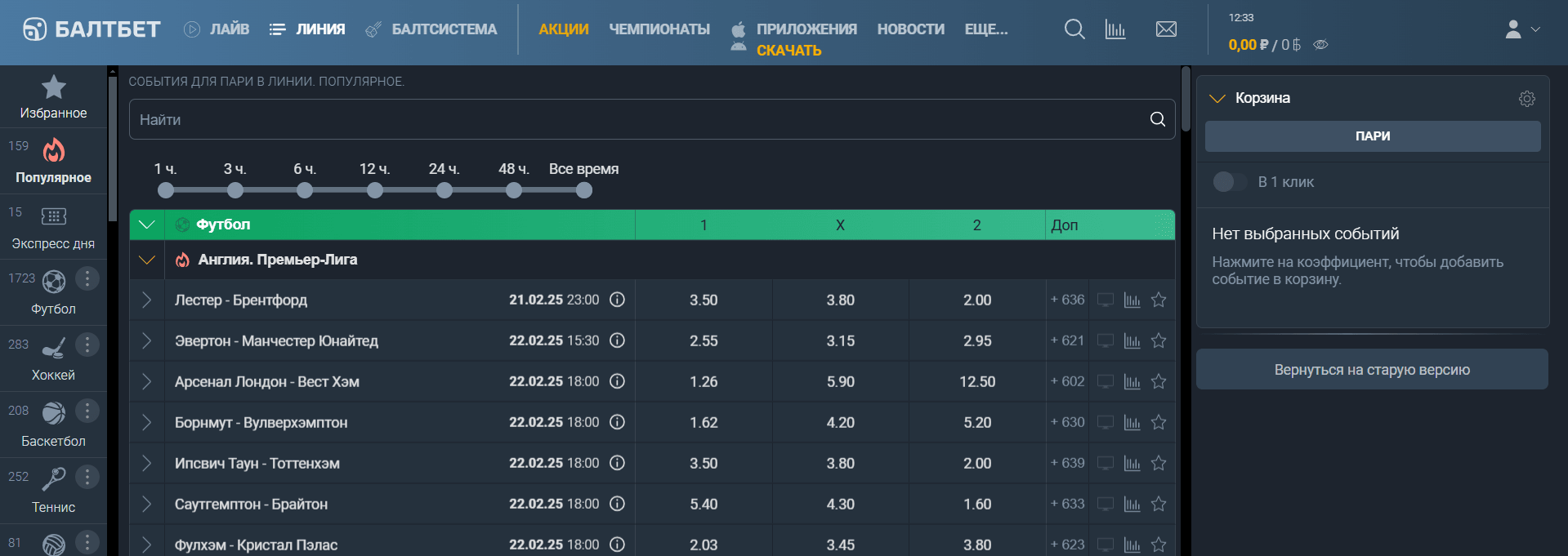Expand Эвертон - Манчестер Юнайтед match row

147,340
